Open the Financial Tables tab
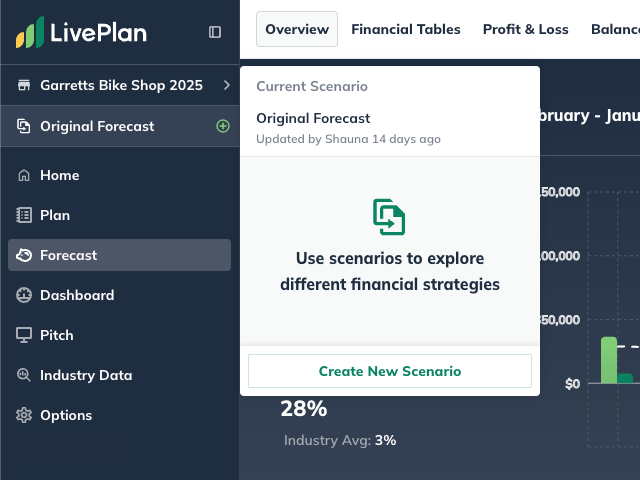 click(x=406, y=29)
